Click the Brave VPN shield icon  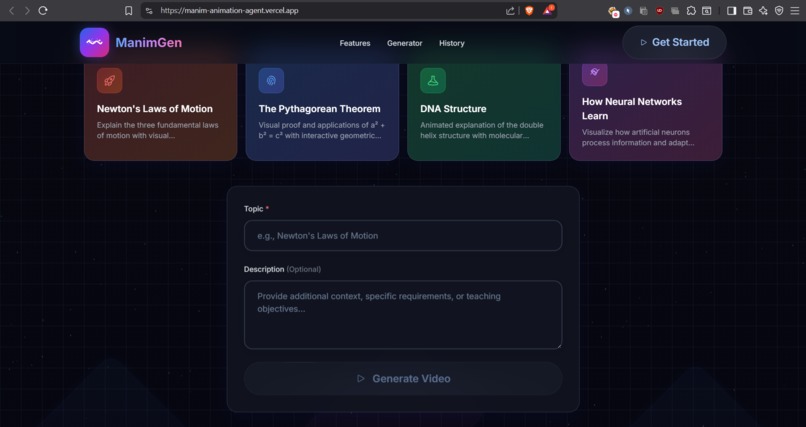(779, 10)
